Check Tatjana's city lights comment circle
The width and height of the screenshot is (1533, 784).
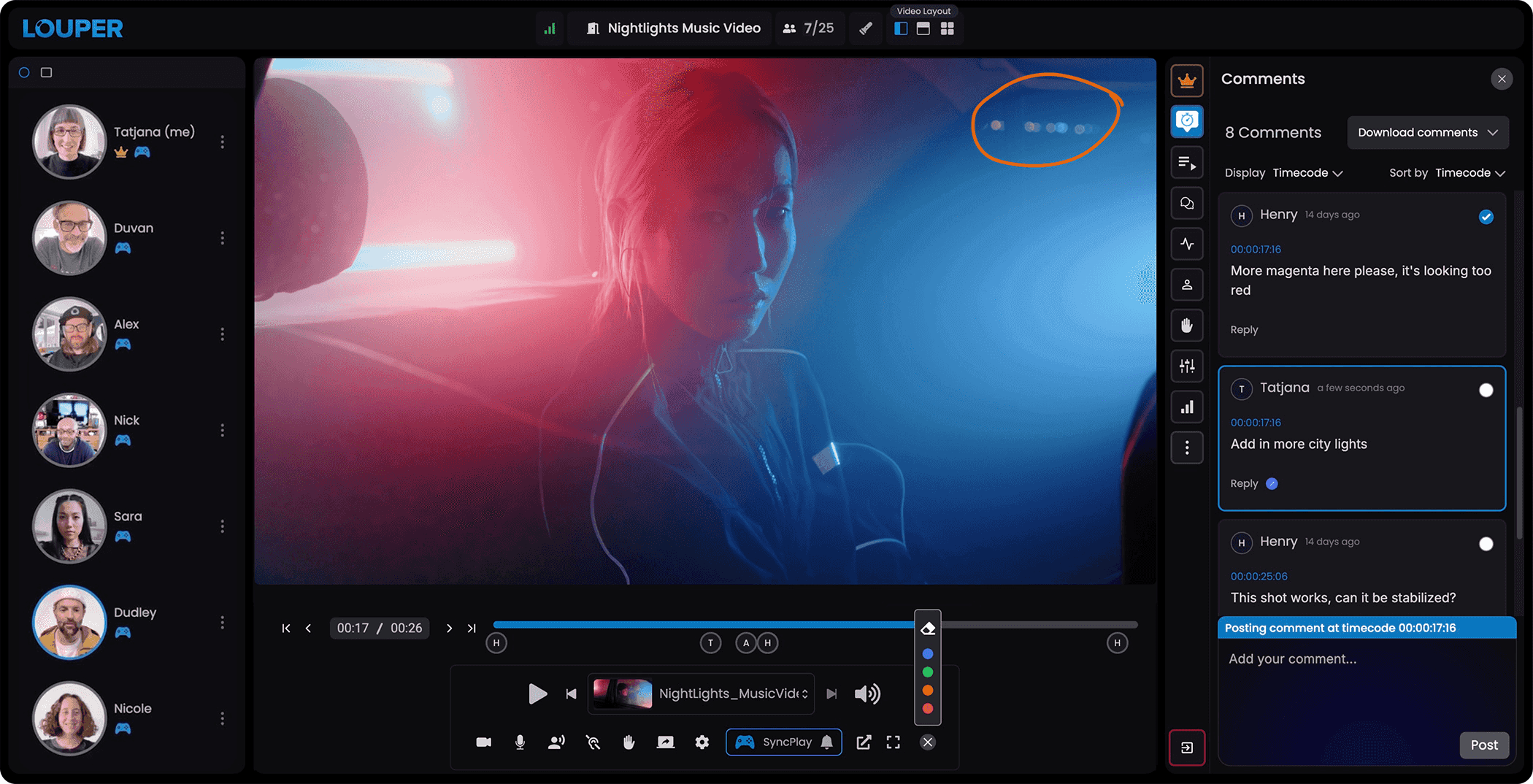(x=1486, y=390)
